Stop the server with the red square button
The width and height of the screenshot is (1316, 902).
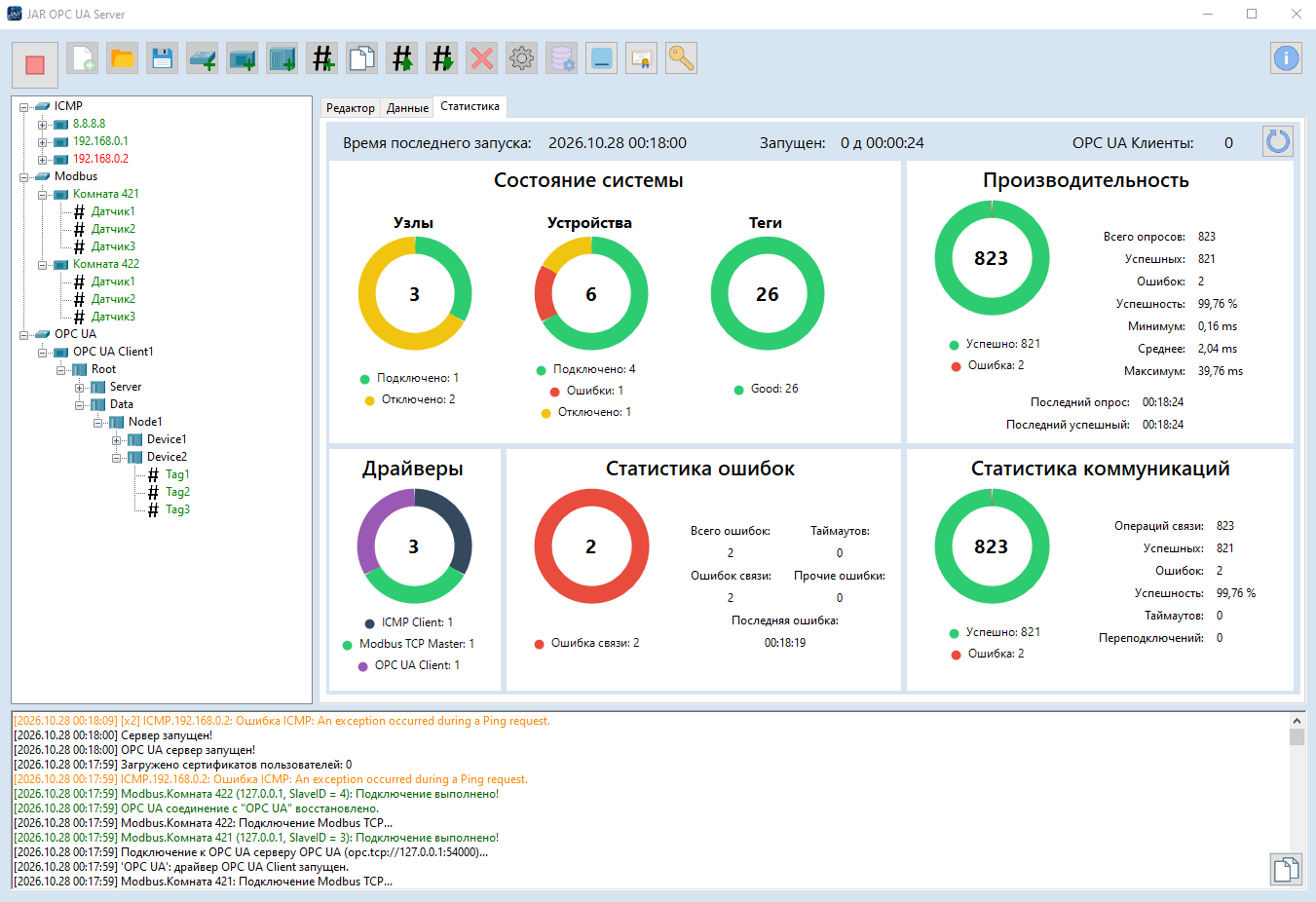click(35, 64)
